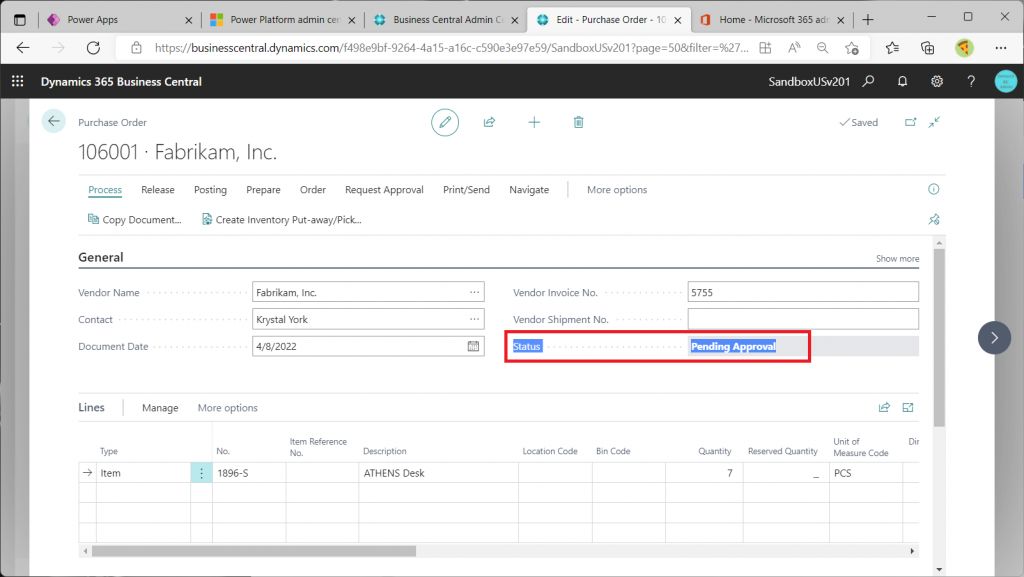Open Document Date calendar picker
Viewport: 1024px width, 577px height.
point(474,347)
